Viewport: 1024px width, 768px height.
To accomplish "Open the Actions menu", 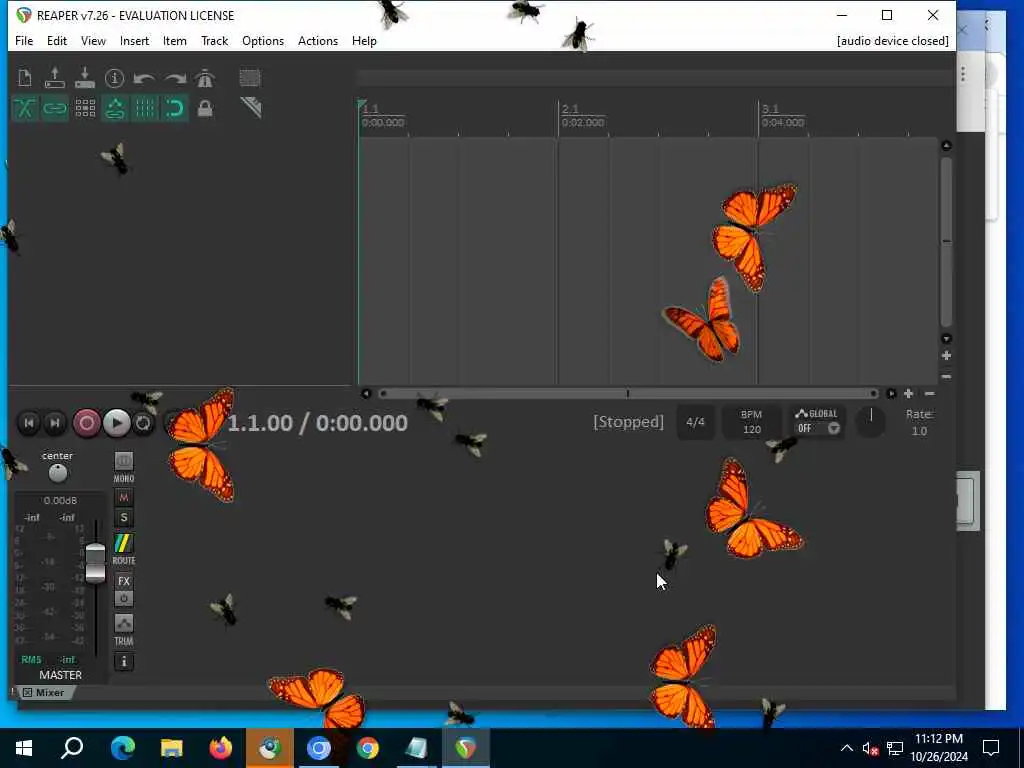I will coord(317,40).
